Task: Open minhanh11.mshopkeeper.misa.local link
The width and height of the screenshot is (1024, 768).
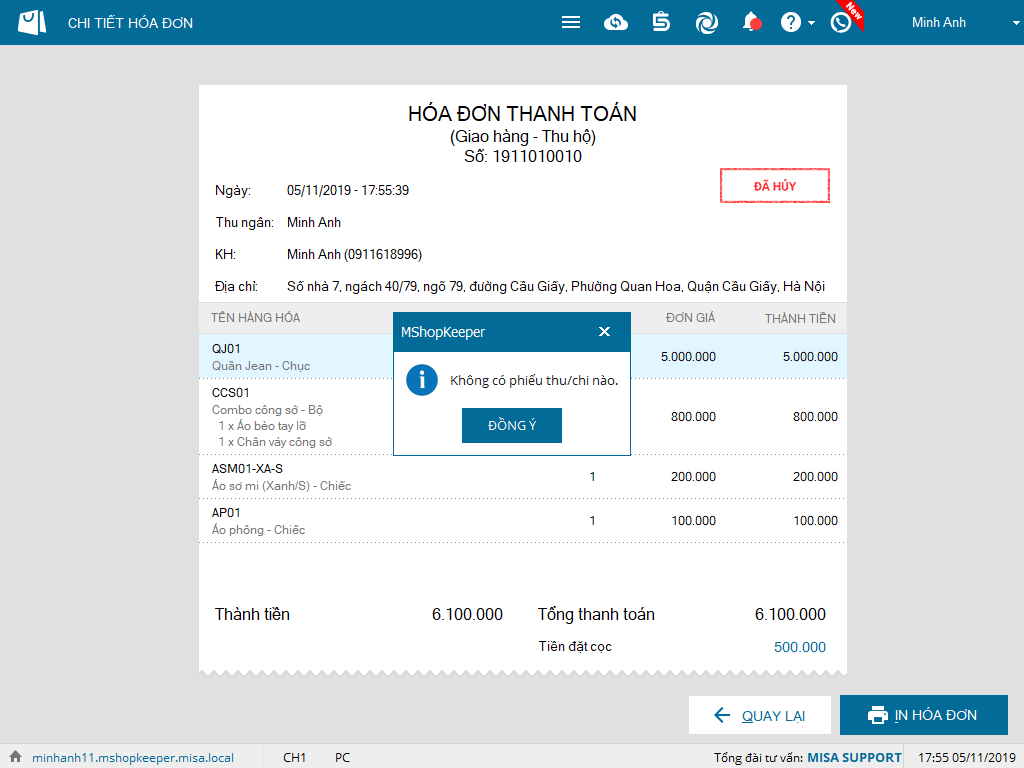Action: pos(133,758)
